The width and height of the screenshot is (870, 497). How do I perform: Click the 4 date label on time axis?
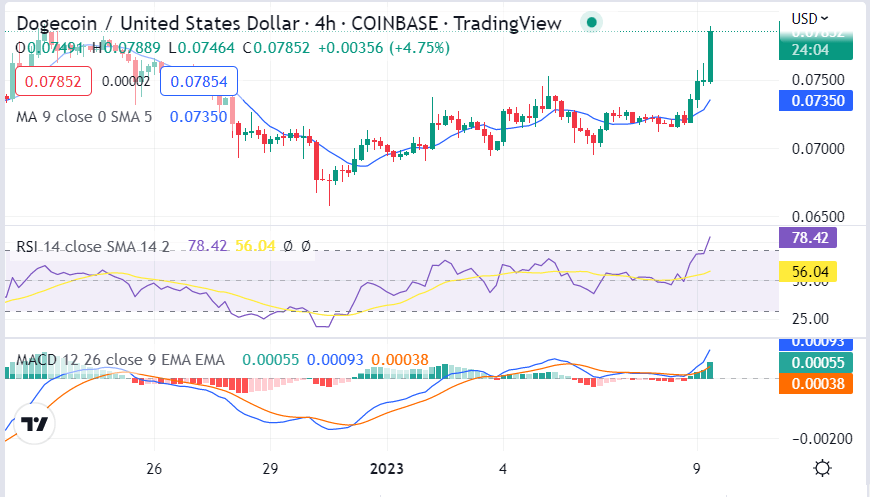tap(503, 469)
